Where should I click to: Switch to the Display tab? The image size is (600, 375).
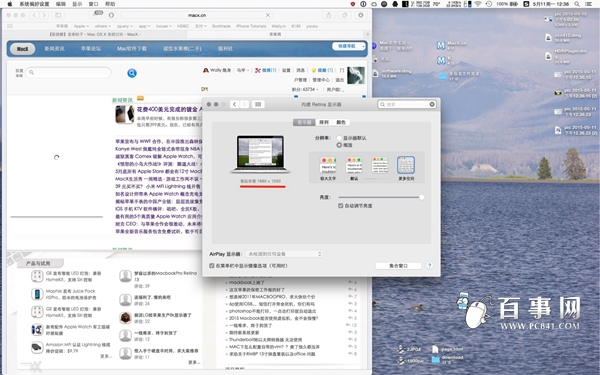pos(305,122)
